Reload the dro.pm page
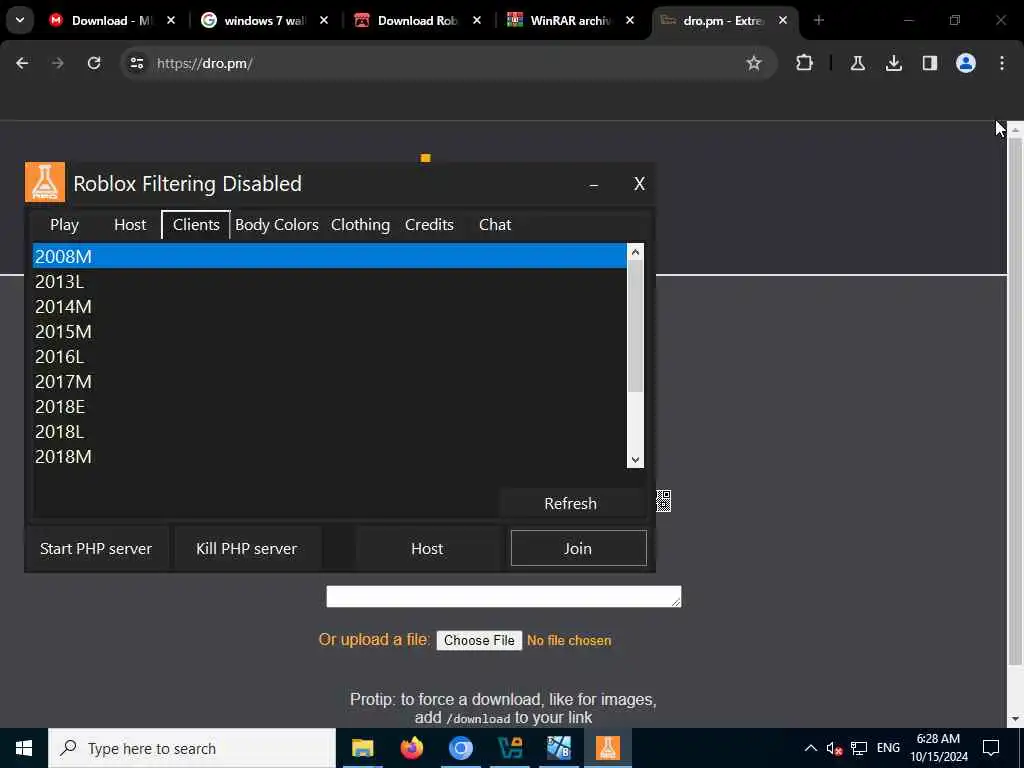Viewport: 1024px width, 768px height. pyautogui.click(x=94, y=63)
